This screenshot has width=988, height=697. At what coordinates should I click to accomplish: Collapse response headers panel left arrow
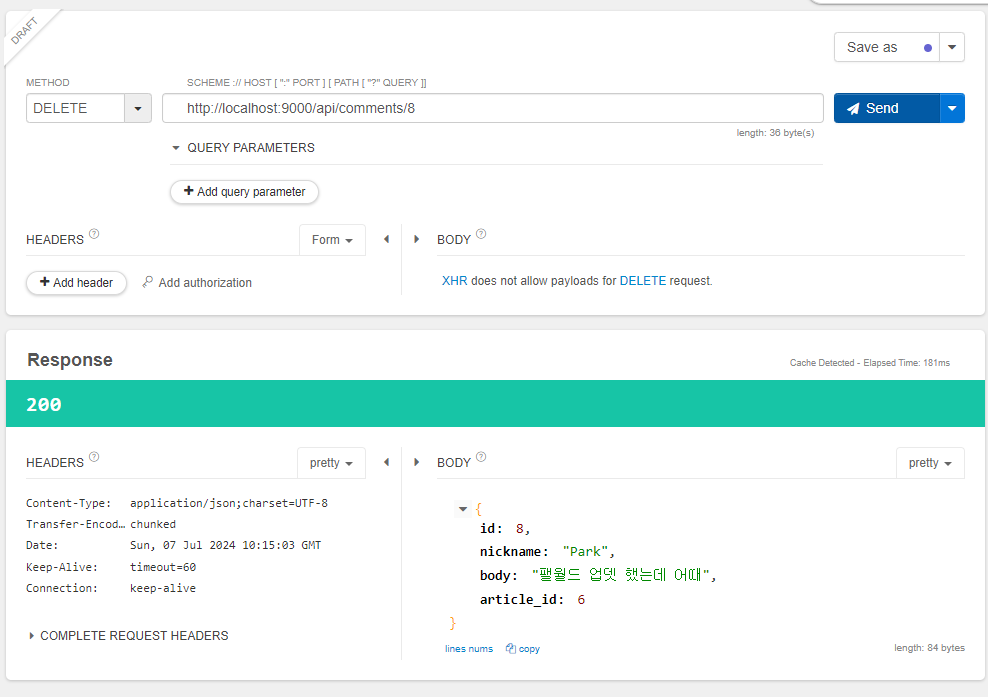coord(386,462)
